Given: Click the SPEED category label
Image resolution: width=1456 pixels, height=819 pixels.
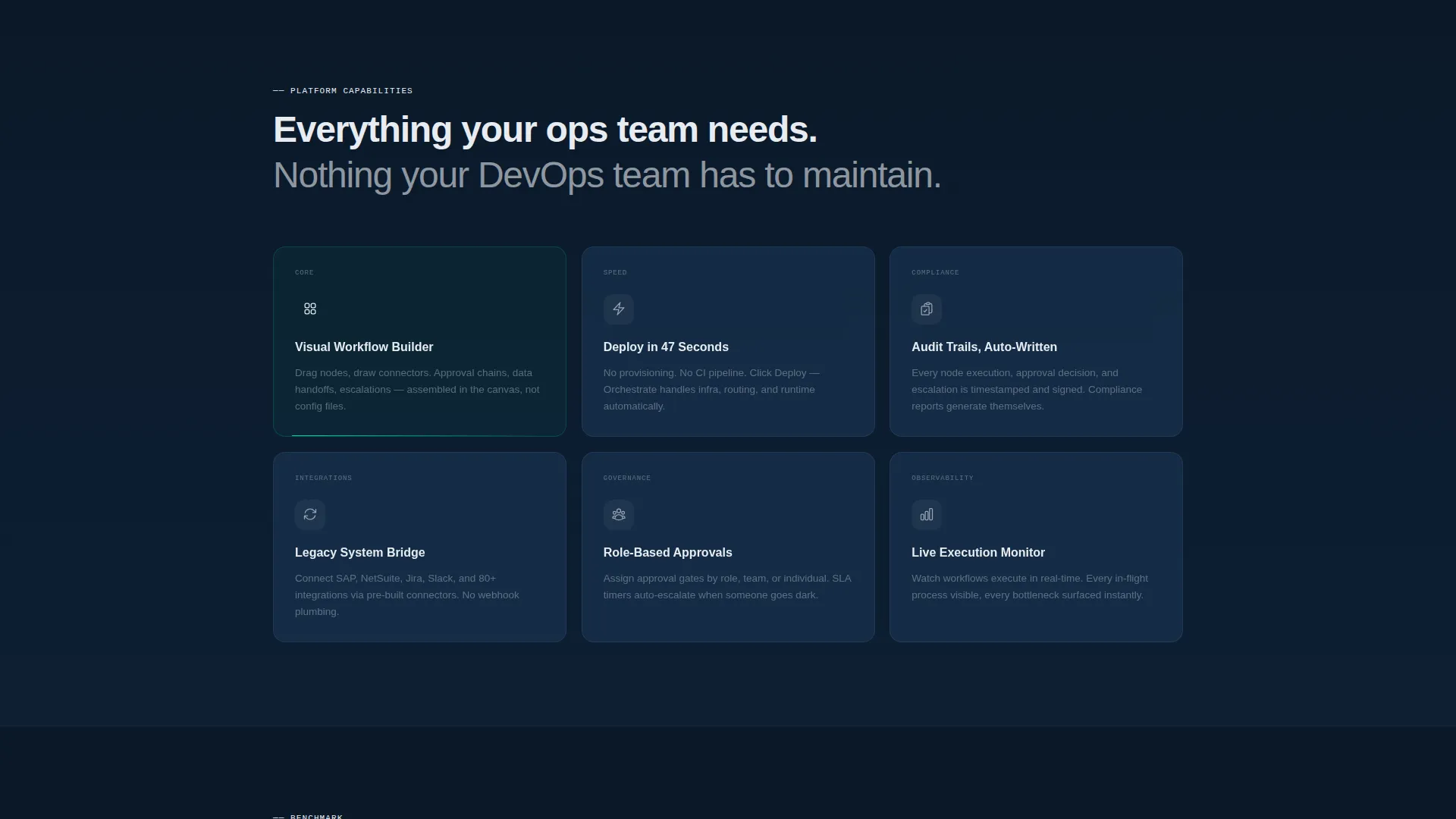Looking at the screenshot, I should tap(615, 272).
